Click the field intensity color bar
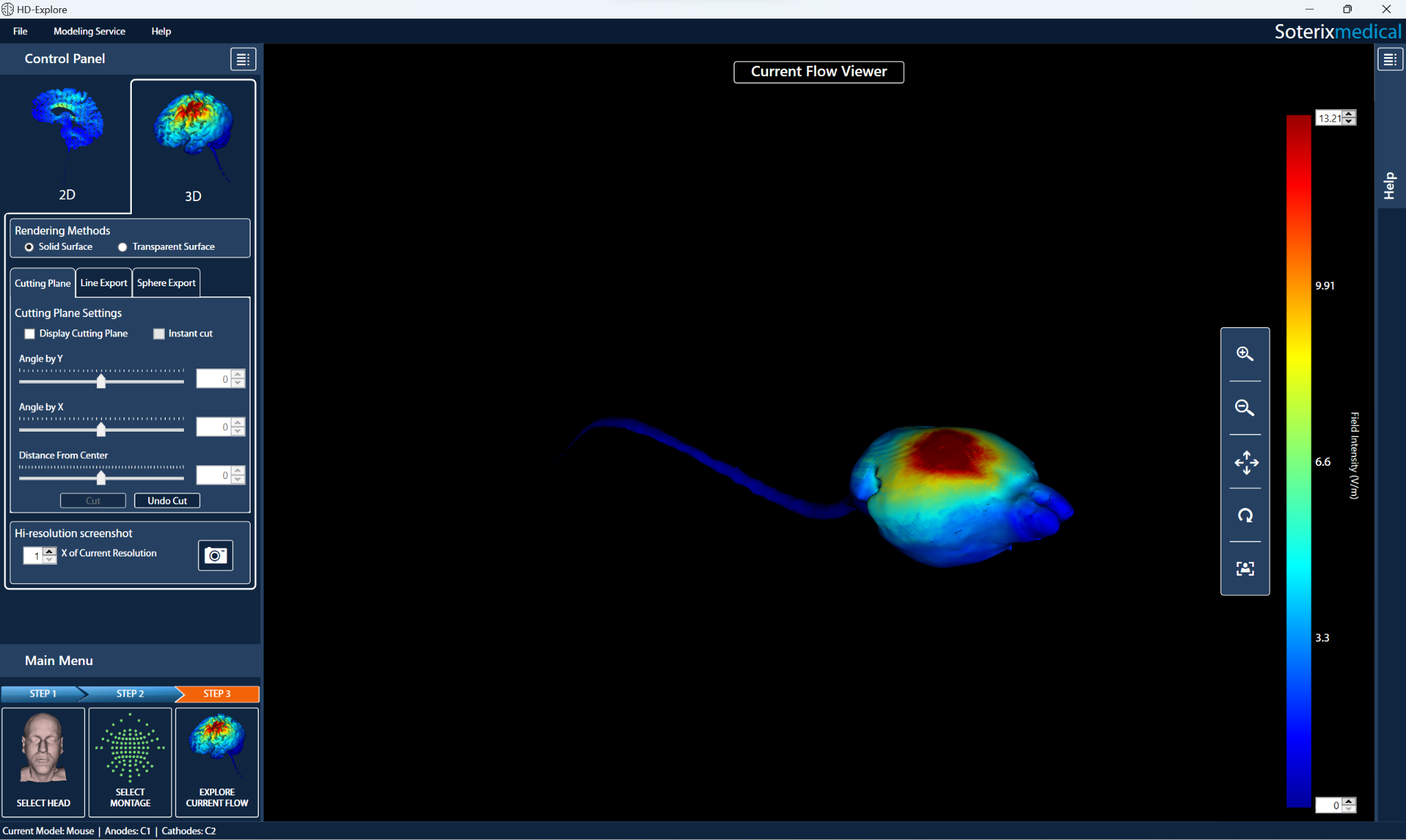 click(x=1299, y=461)
